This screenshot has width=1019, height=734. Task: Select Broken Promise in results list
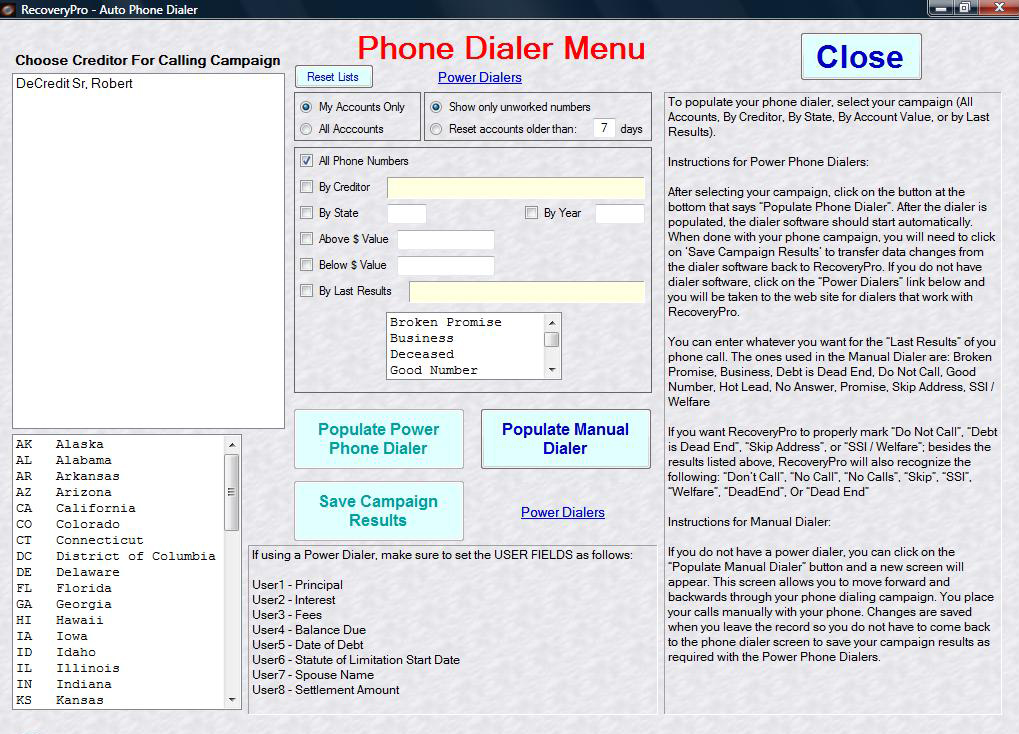(x=465, y=322)
